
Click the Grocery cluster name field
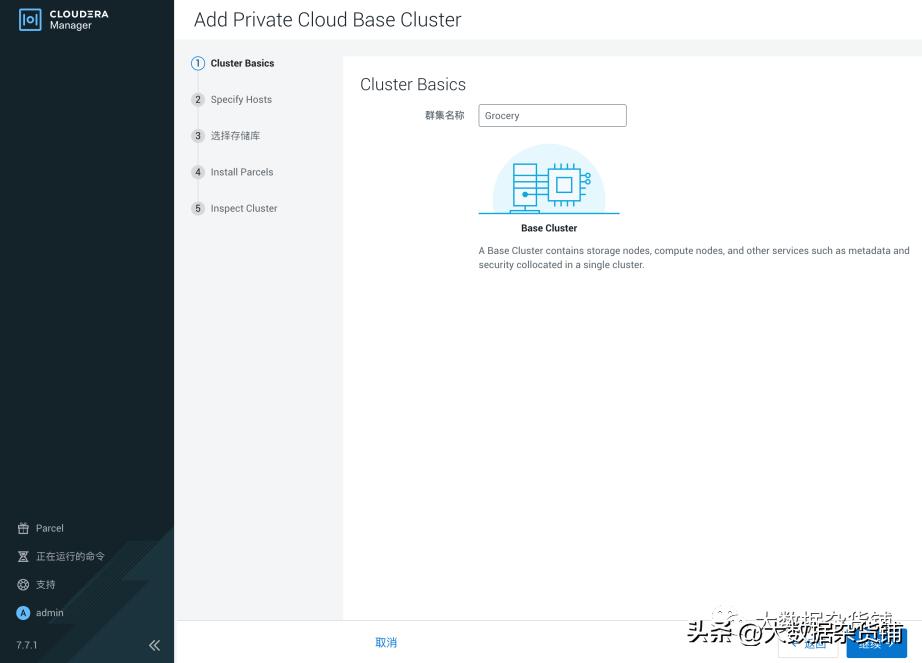pyautogui.click(x=552, y=115)
